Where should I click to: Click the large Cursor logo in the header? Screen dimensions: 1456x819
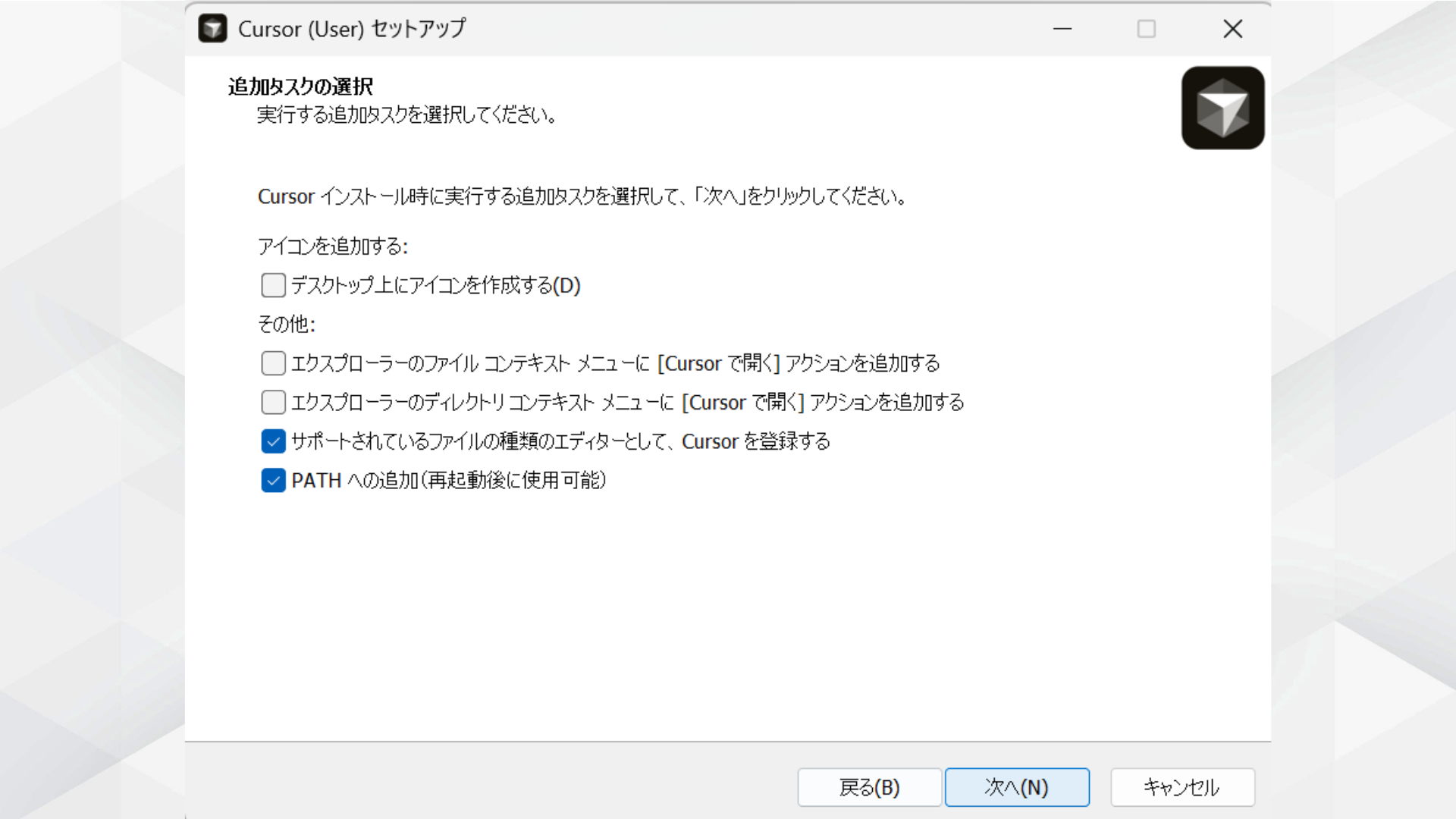tap(1222, 108)
